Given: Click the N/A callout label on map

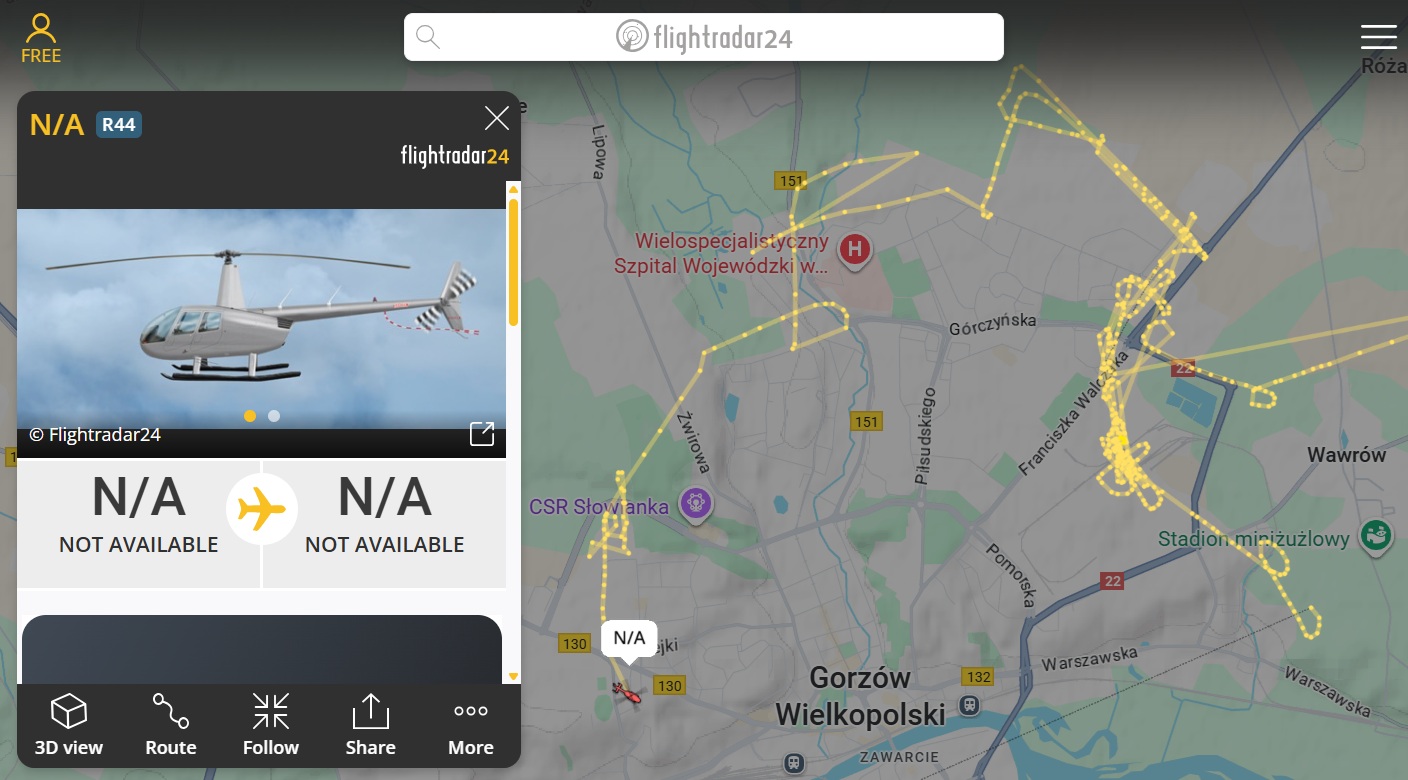Looking at the screenshot, I should click(x=629, y=638).
